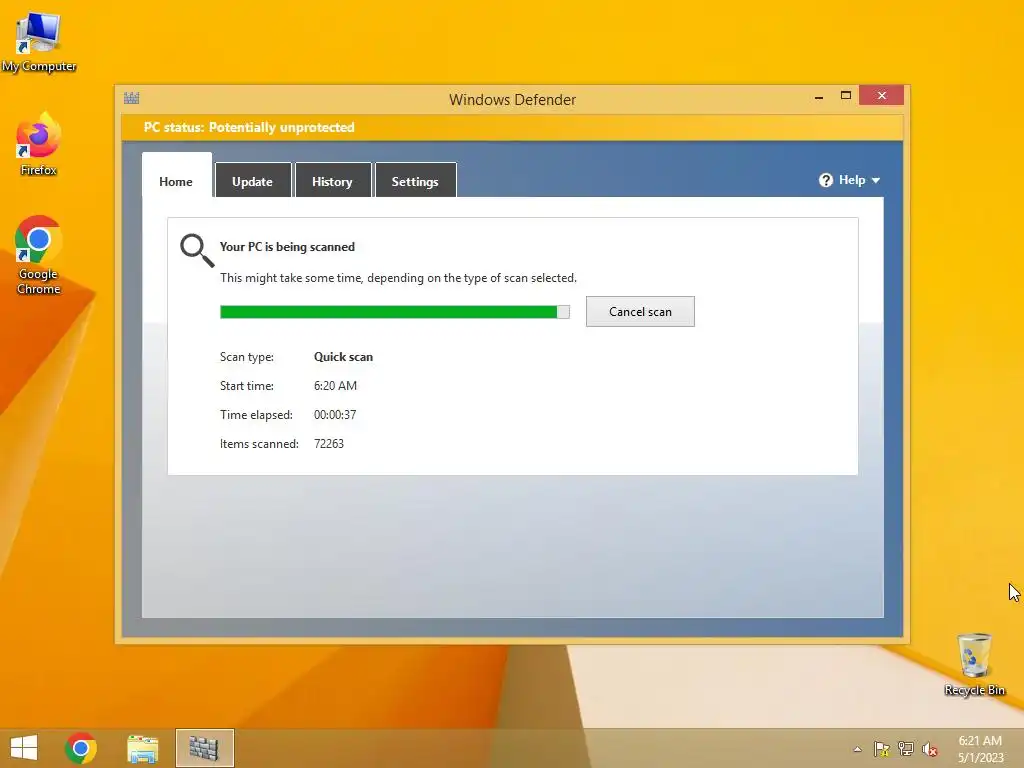Select the Firefox desktop shortcut
The height and width of the screenshot is (768, 1024).
click(39, 144)
